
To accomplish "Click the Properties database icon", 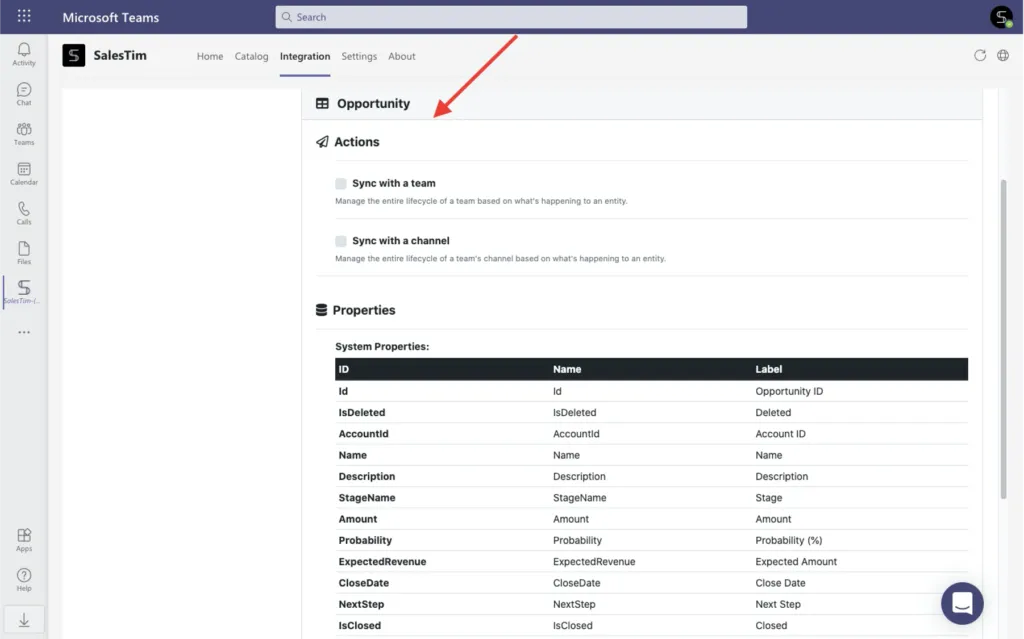I will [321, 310].
